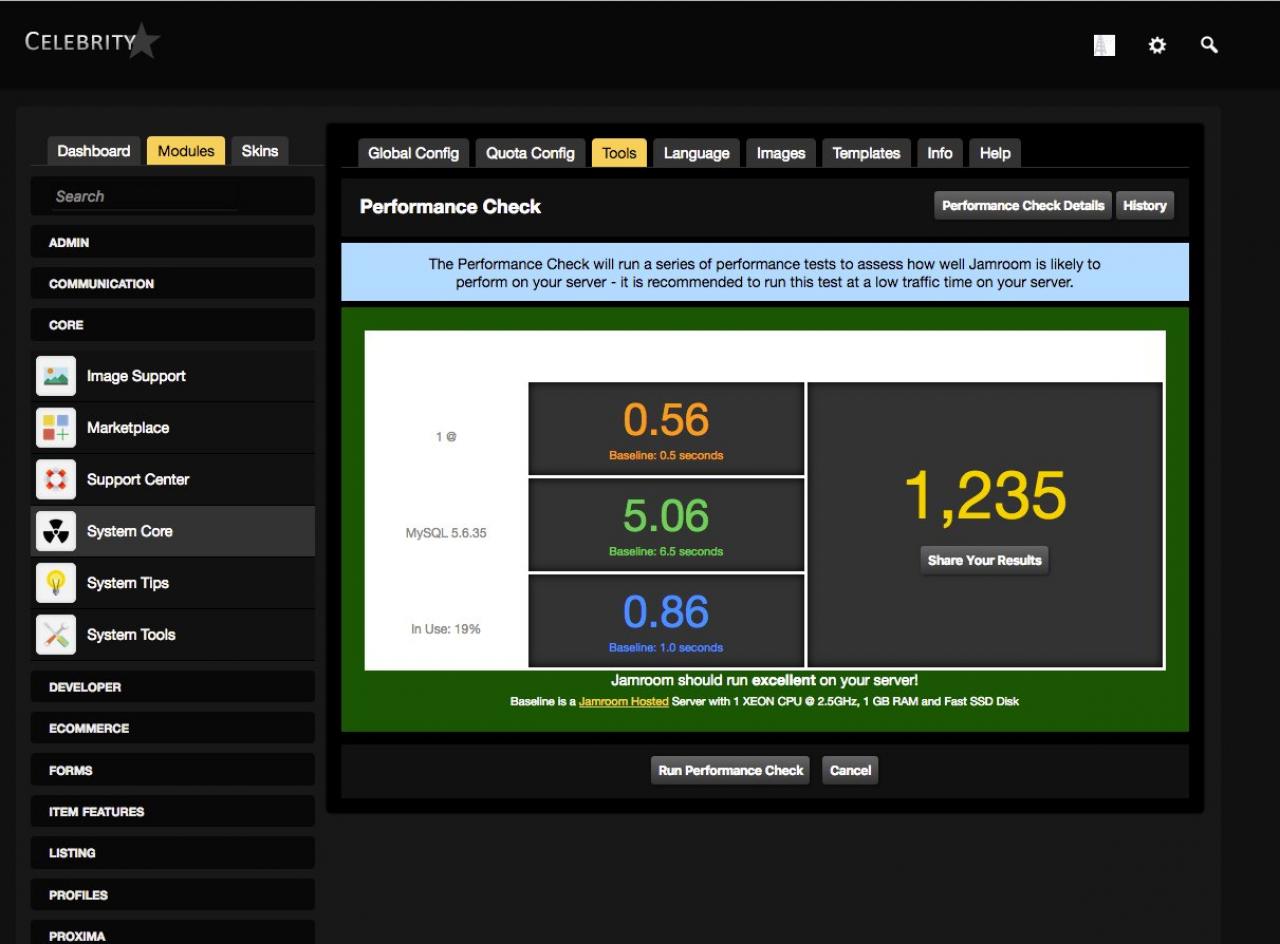This screenshot has width=1280, height=944.
Task: Click the orange 0.56 score tile
Action: (x=666, y=428)
